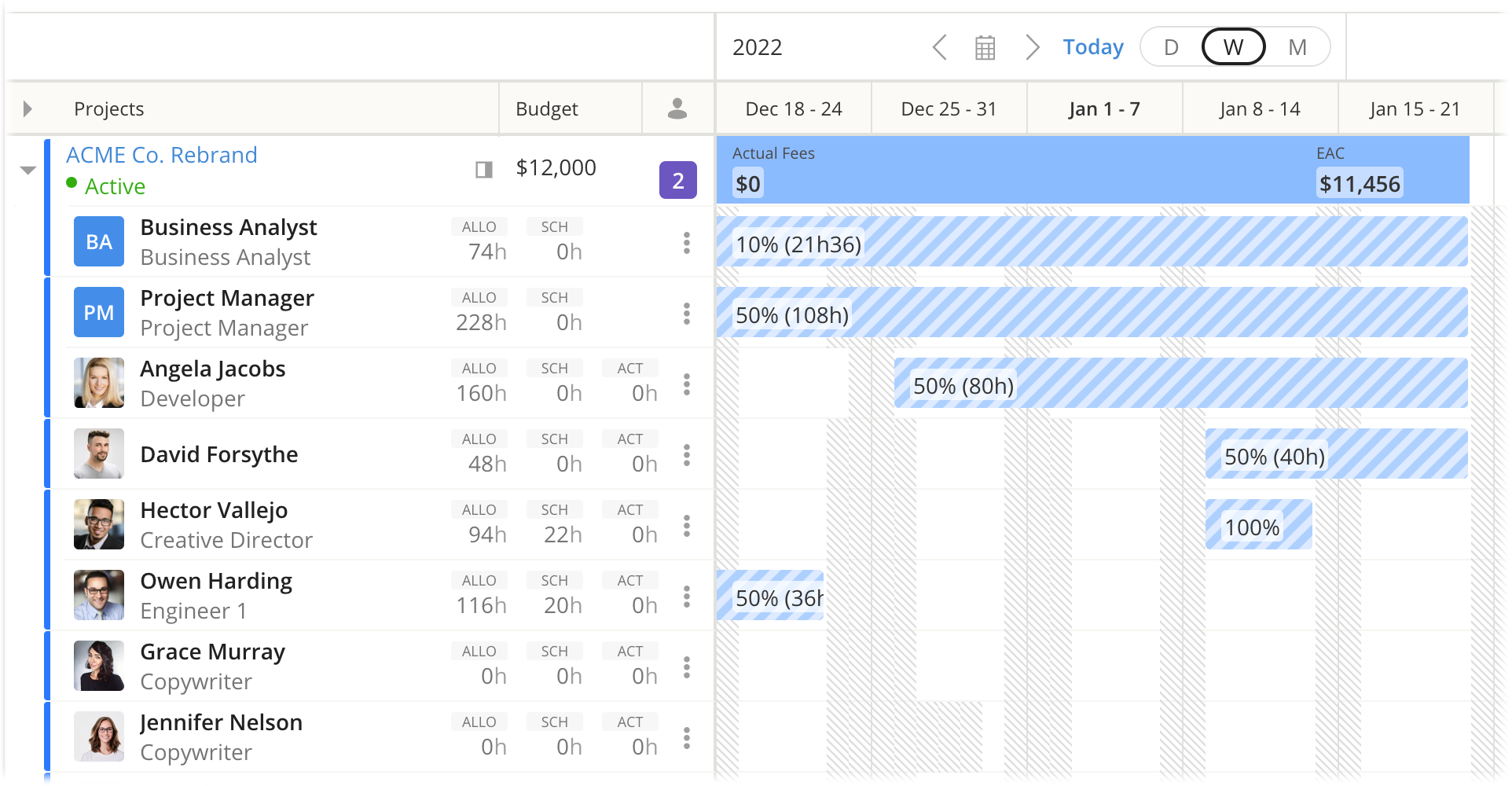Collapse the ACME Co. Rebrand project row
Screen dimensions: 1512x786
28,170
